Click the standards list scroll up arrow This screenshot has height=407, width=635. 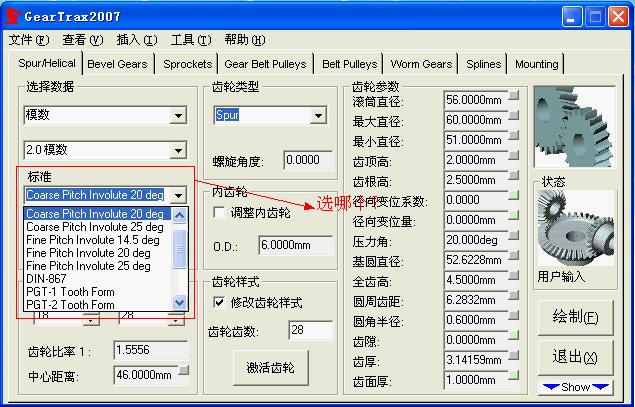(x=179, y=215)
